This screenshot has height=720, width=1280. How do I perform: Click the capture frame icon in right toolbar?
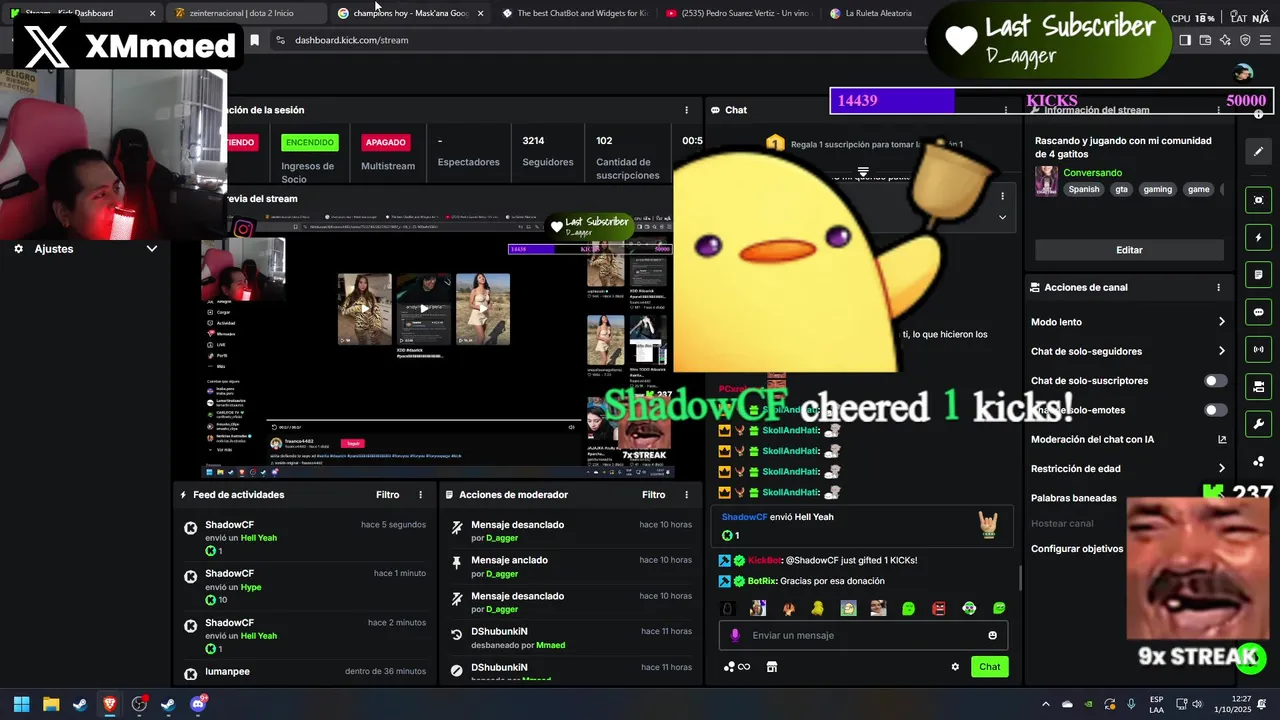tap(1258, 200)
